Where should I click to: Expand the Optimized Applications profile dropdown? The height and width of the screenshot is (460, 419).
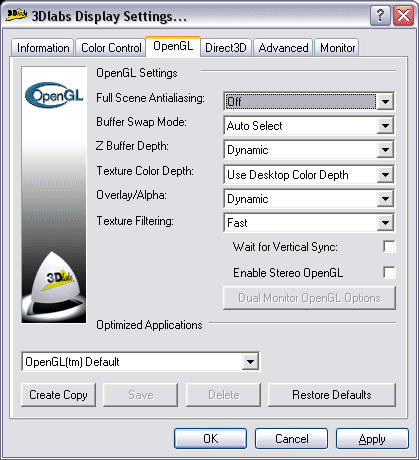click(250, 361)
